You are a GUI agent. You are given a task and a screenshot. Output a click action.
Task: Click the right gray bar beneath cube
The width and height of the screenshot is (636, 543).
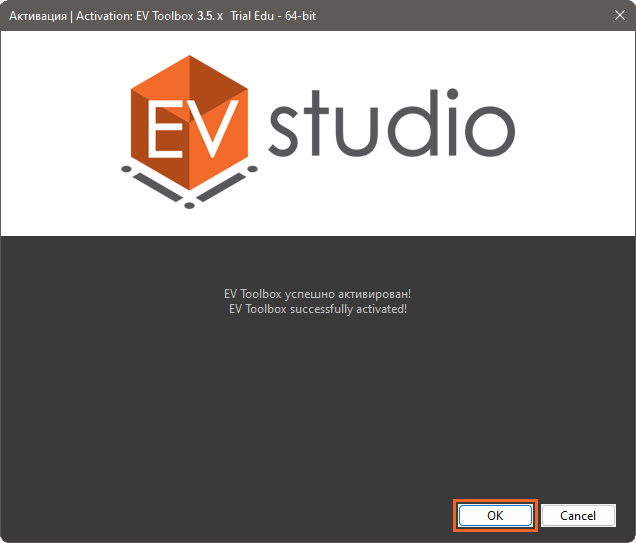click(221, 187)
